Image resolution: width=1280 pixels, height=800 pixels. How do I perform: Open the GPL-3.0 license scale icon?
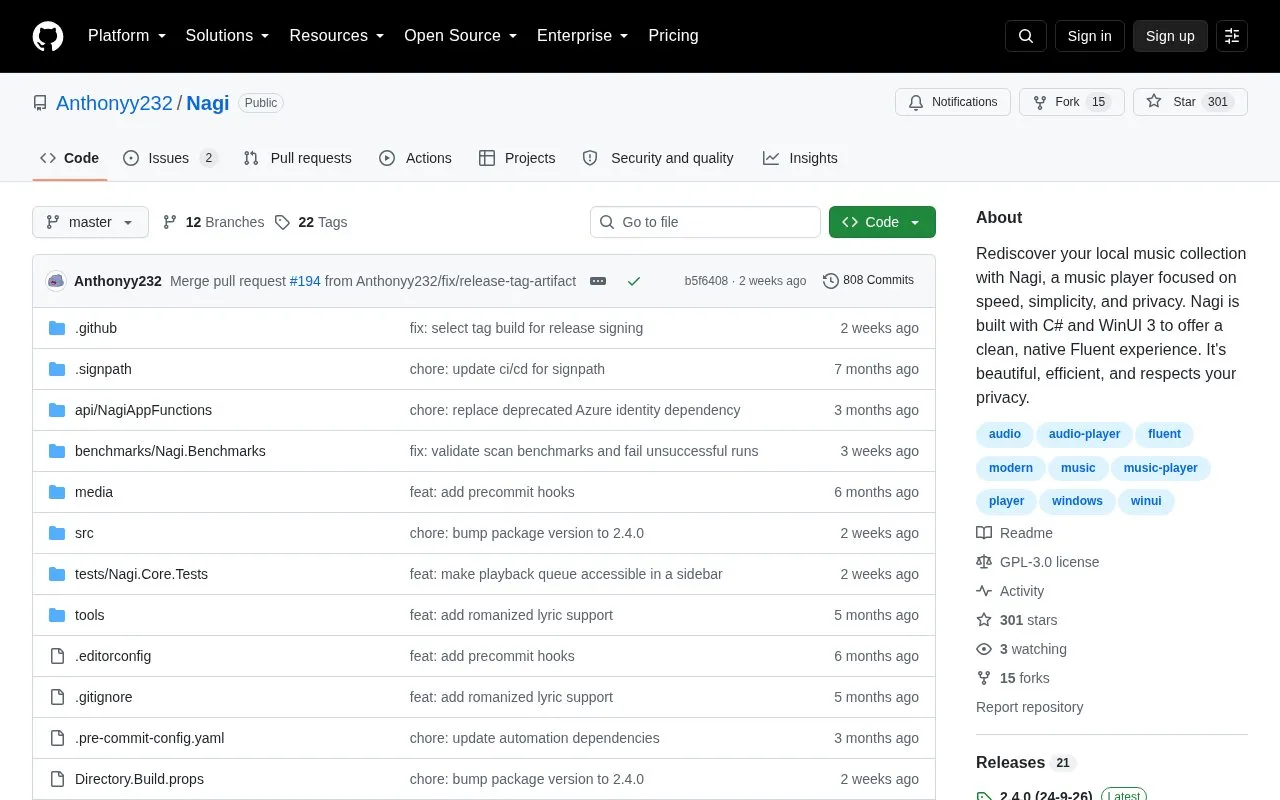pyautogui.click(x=984, y=562)
